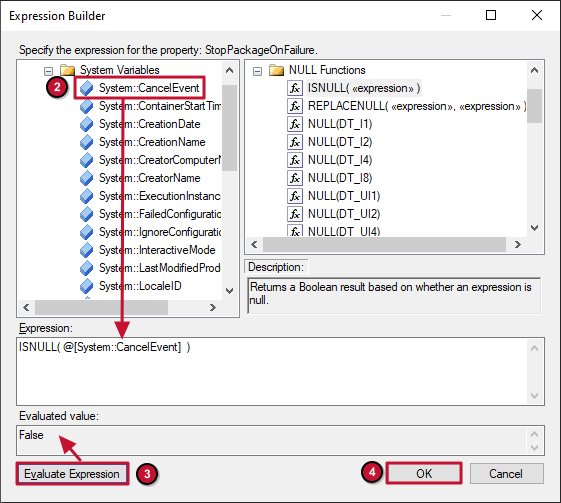Click the fx icon beside NULL(DT_I2)
Screen dimensions: 561x503
[295, 142]
